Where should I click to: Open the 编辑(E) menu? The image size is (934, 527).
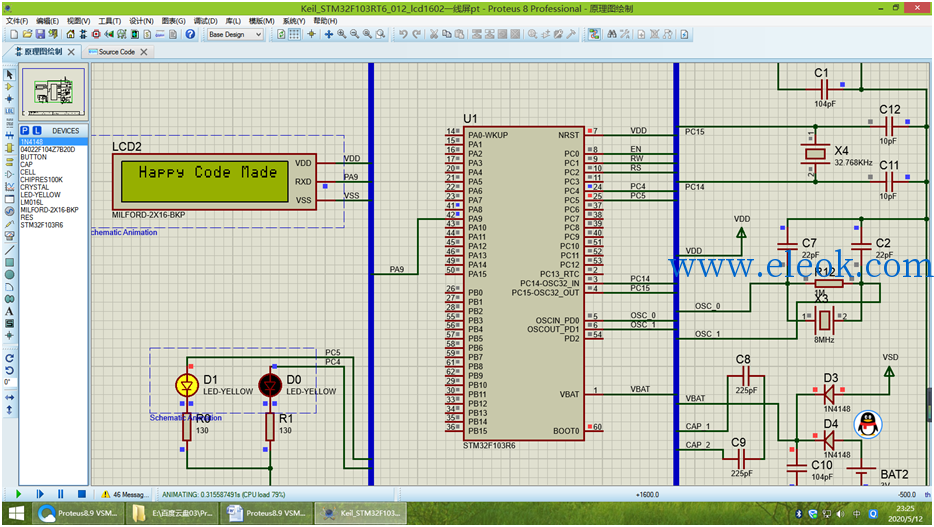47,21
